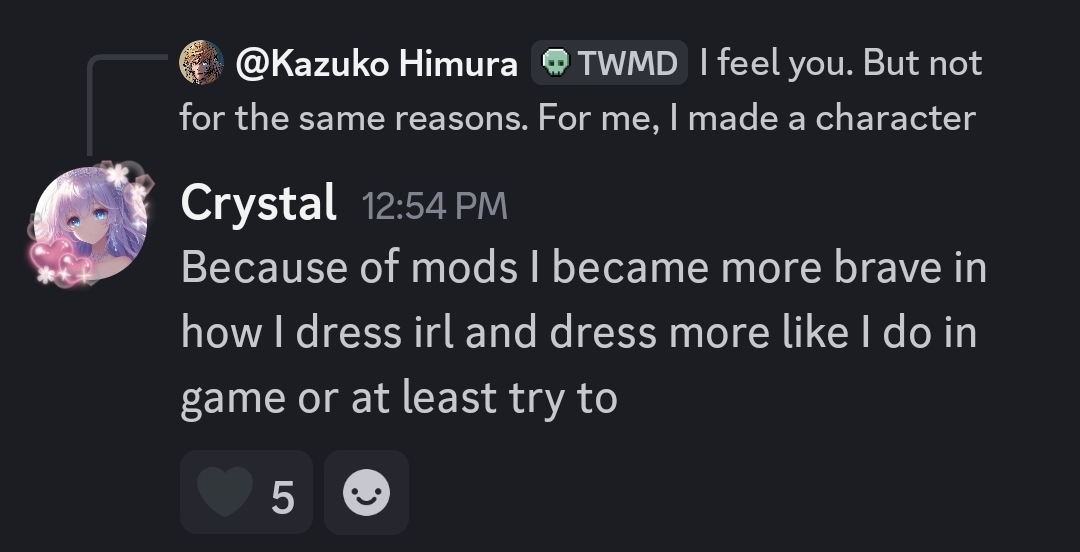Click Kazuko Himura's small reply avatar

pyautogui.click(x=200, y=64)
